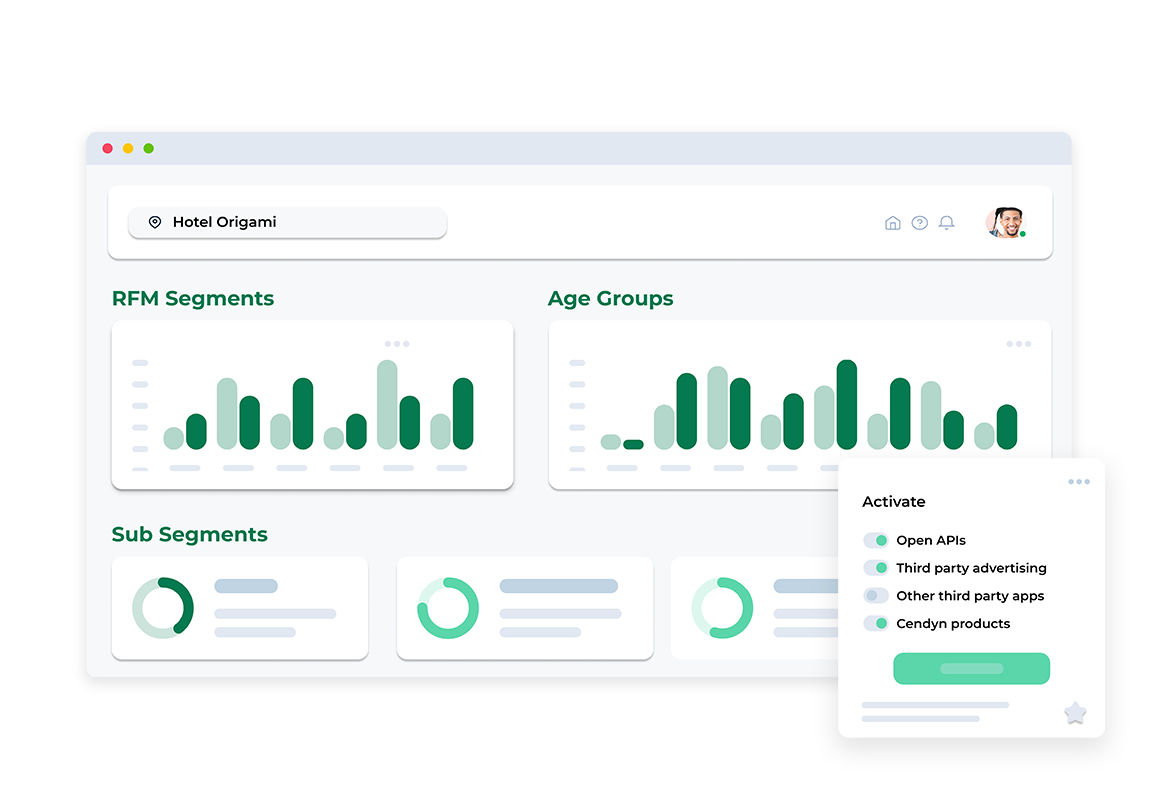
Task: Select the first Sub Segments card
Action: point(240,608)
